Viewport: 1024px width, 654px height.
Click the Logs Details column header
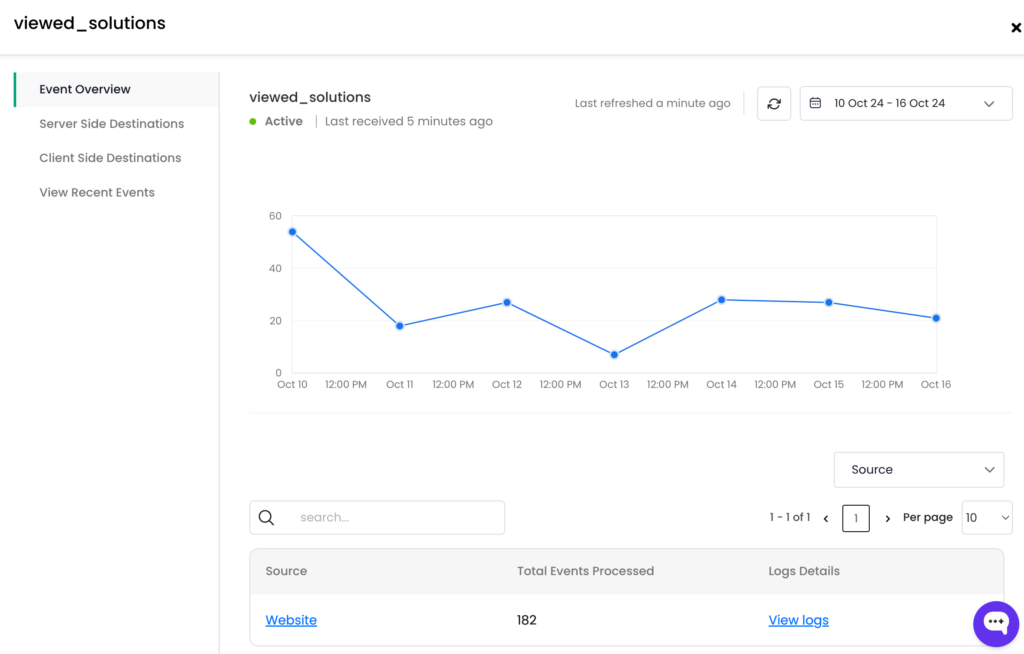click(x=804, y=571)
